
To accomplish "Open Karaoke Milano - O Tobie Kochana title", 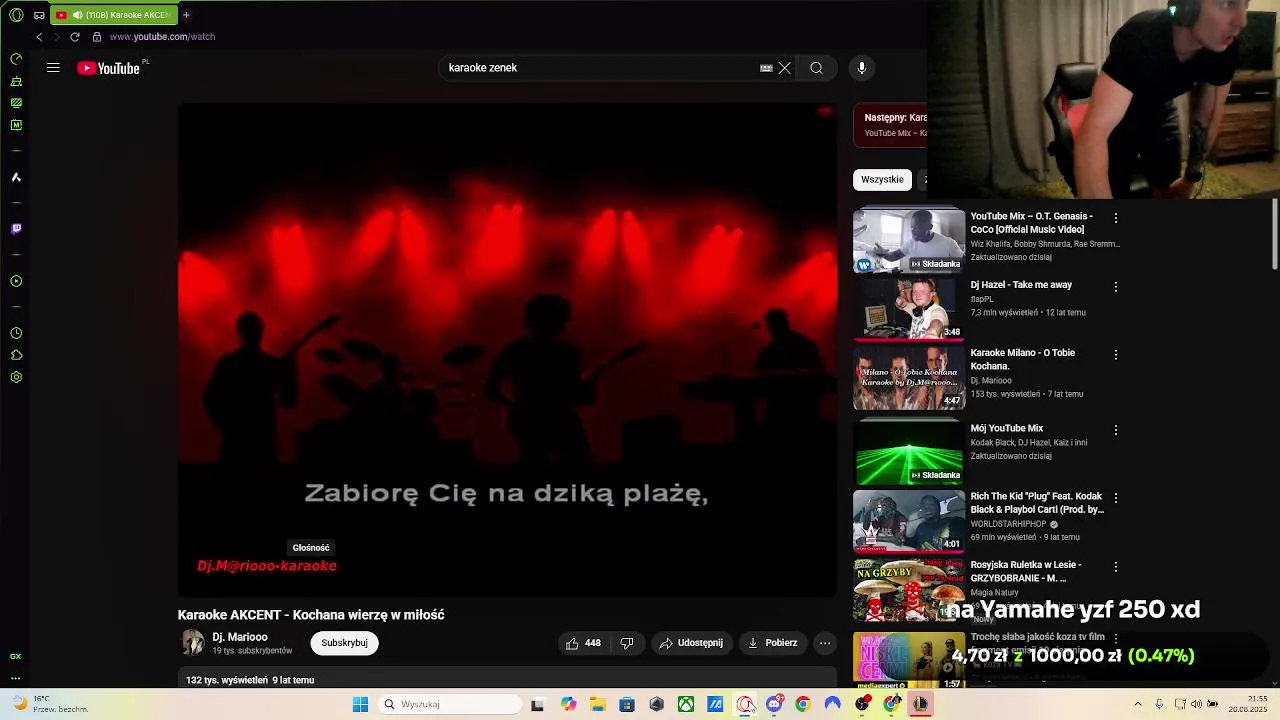I will 1023,359.
